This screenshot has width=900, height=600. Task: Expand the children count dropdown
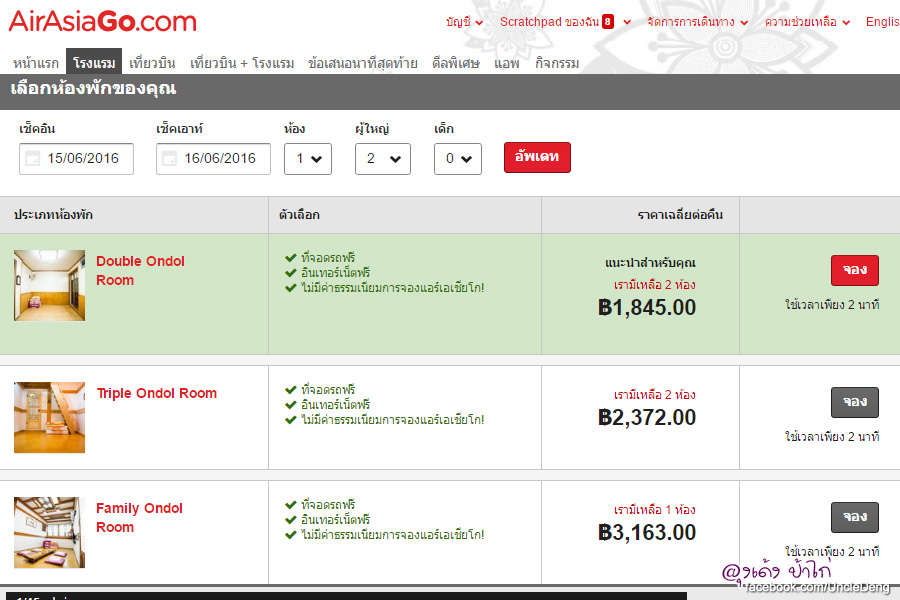click(457, 158)
